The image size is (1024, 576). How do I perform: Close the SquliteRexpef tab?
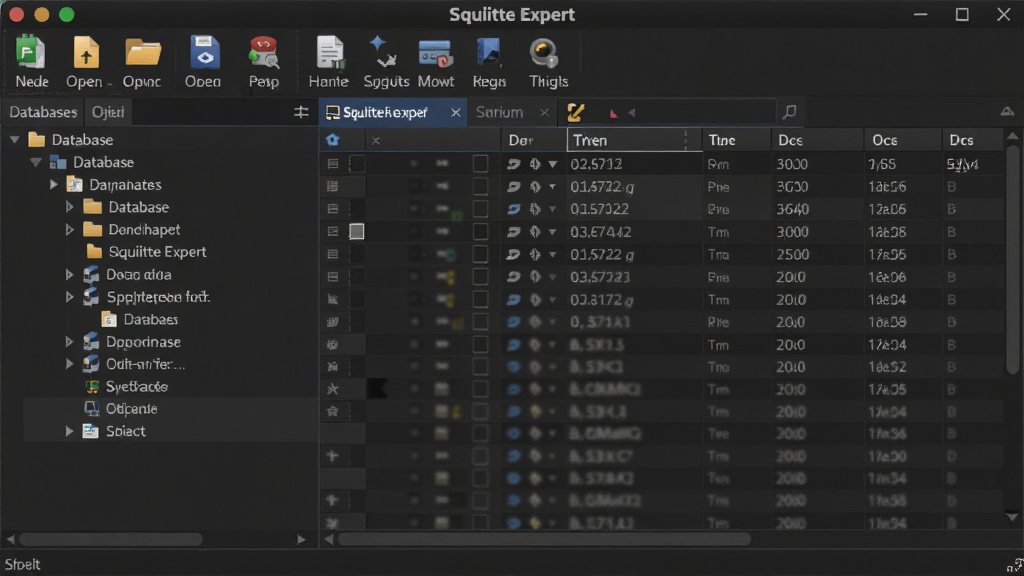pos(456,112)
